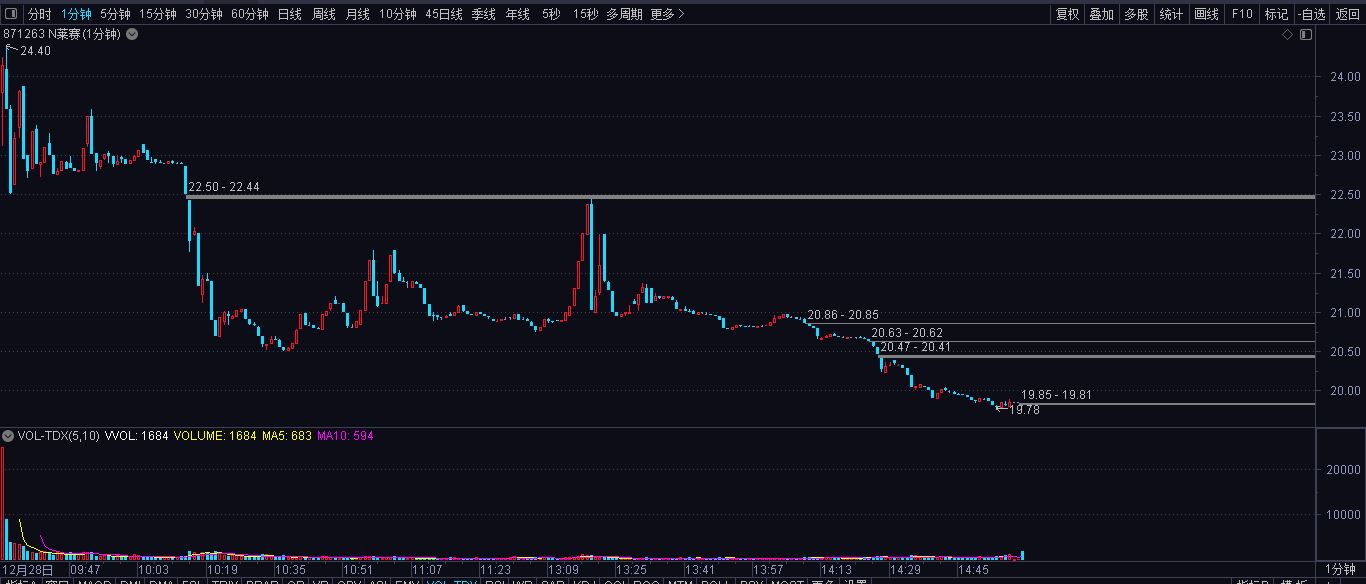Select the 22.50 - 22.44 gap line

750,197
